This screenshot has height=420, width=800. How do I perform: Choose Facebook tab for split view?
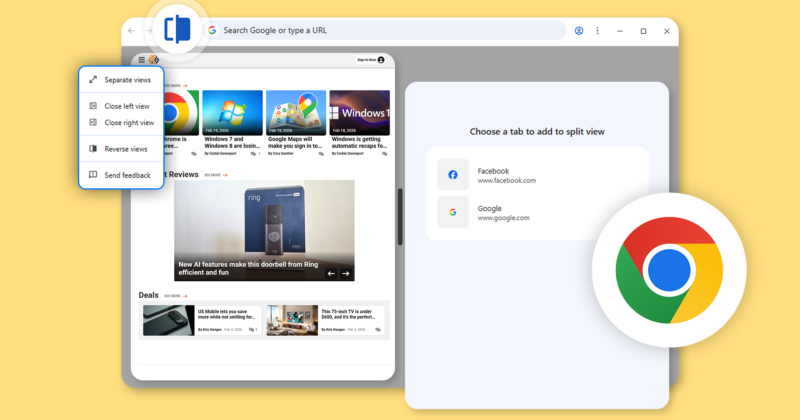point(537,175)
